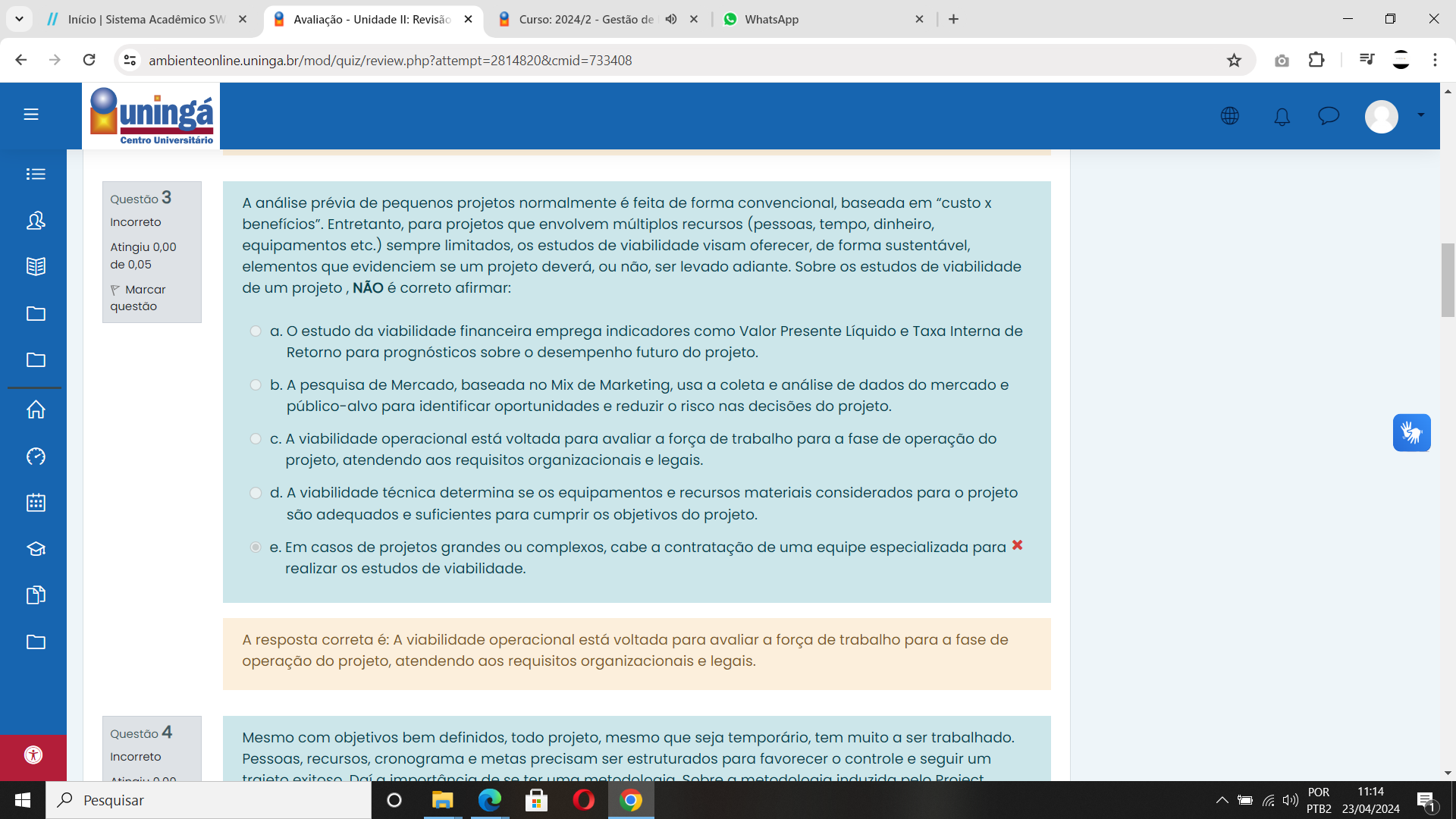
Task: Open the hamburger menu in header
Action: click(31, 115)
